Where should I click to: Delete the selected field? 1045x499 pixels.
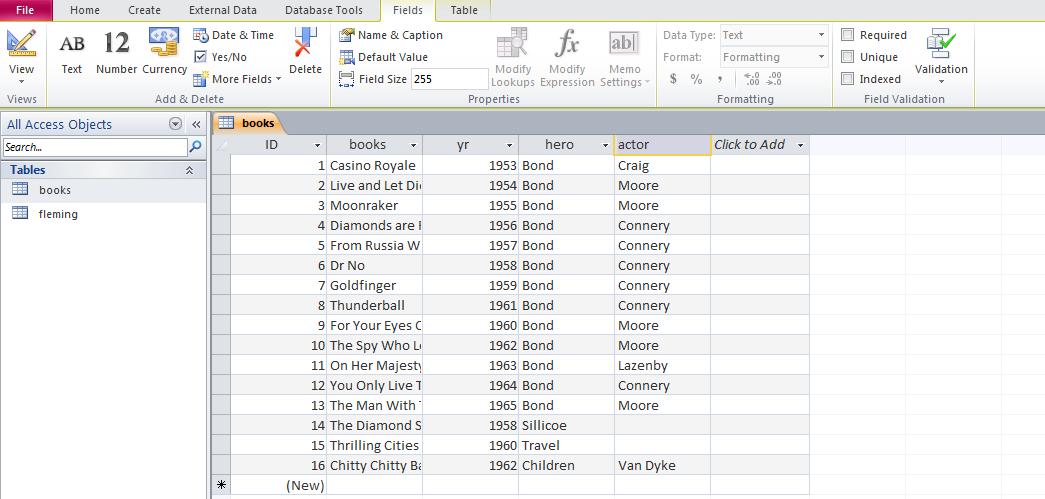coord(305,53)
